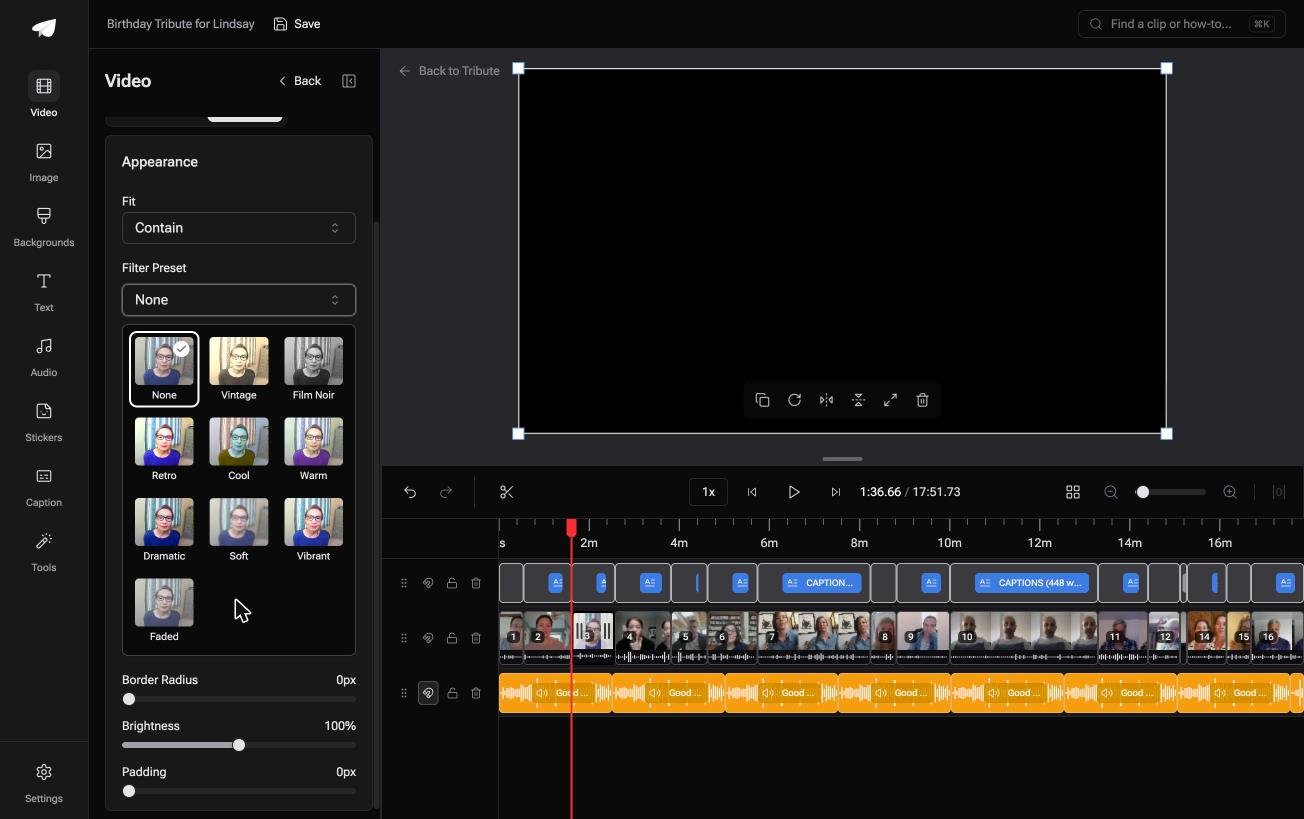
Task: Open the Text section in the sidebar
Action: (x=44, y=291)
